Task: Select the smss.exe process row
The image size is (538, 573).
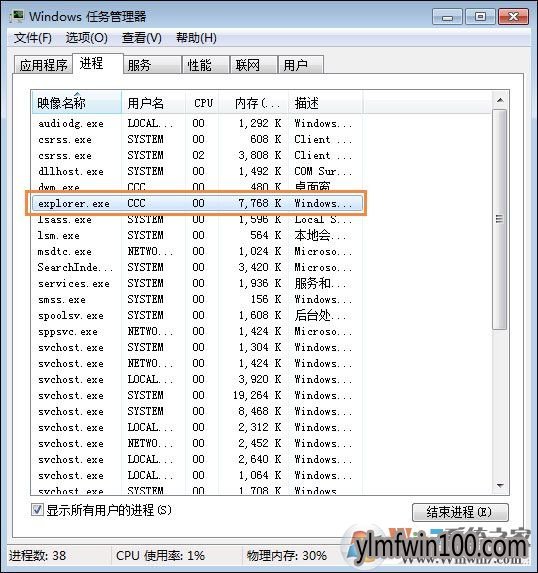Action: [x=197, y=299]
